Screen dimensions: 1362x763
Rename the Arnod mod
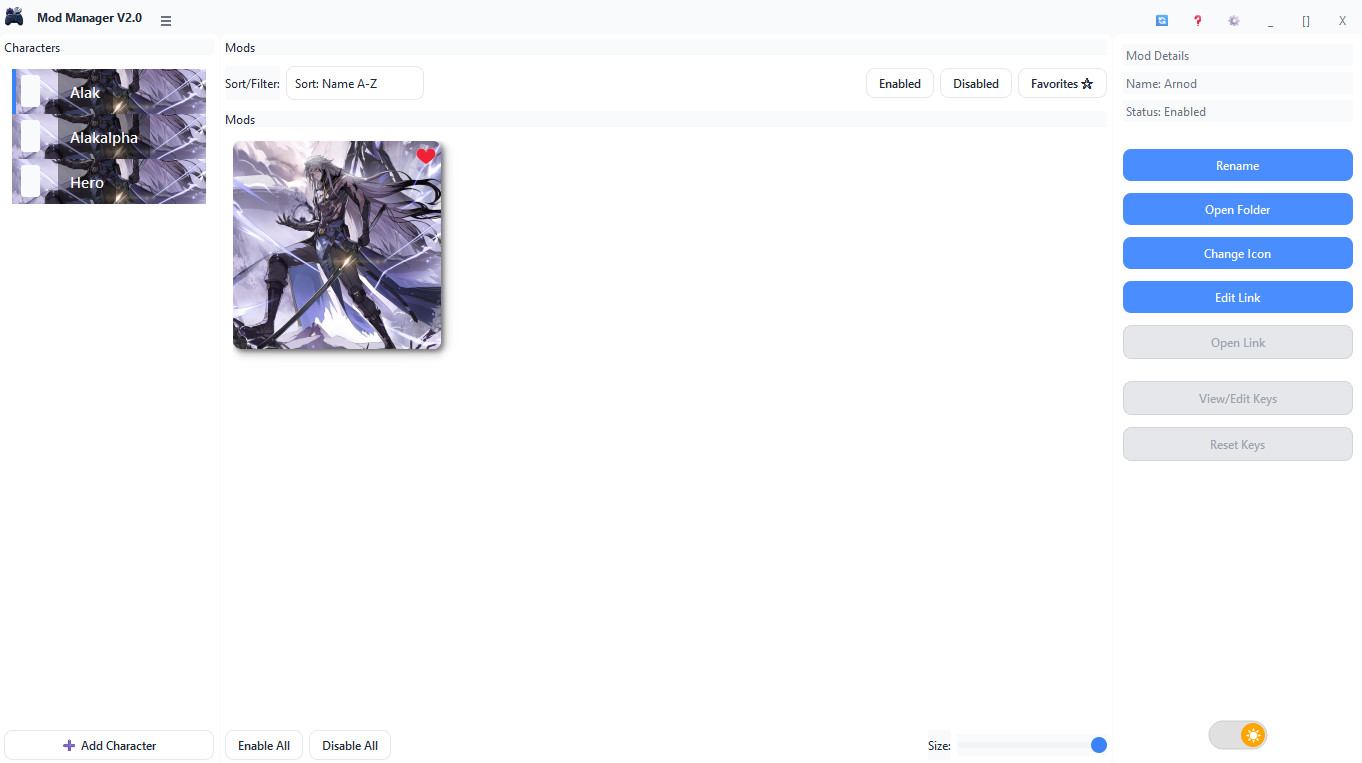click(x=1237, y=165)
